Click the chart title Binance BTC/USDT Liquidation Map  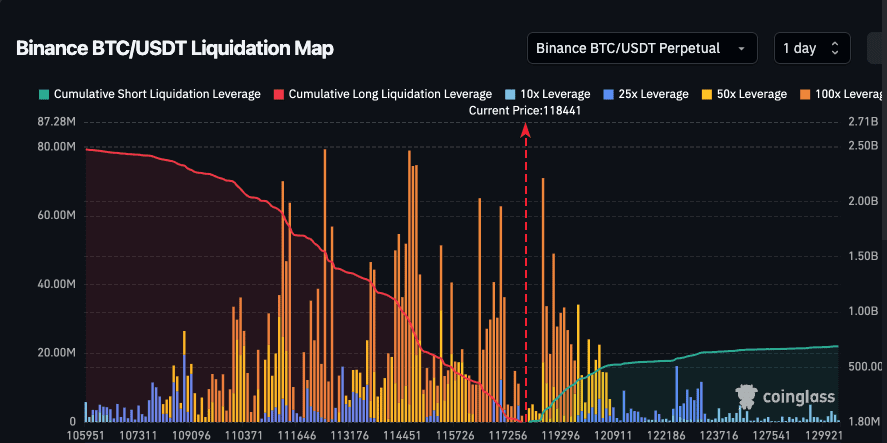click(x=175, y=49)
